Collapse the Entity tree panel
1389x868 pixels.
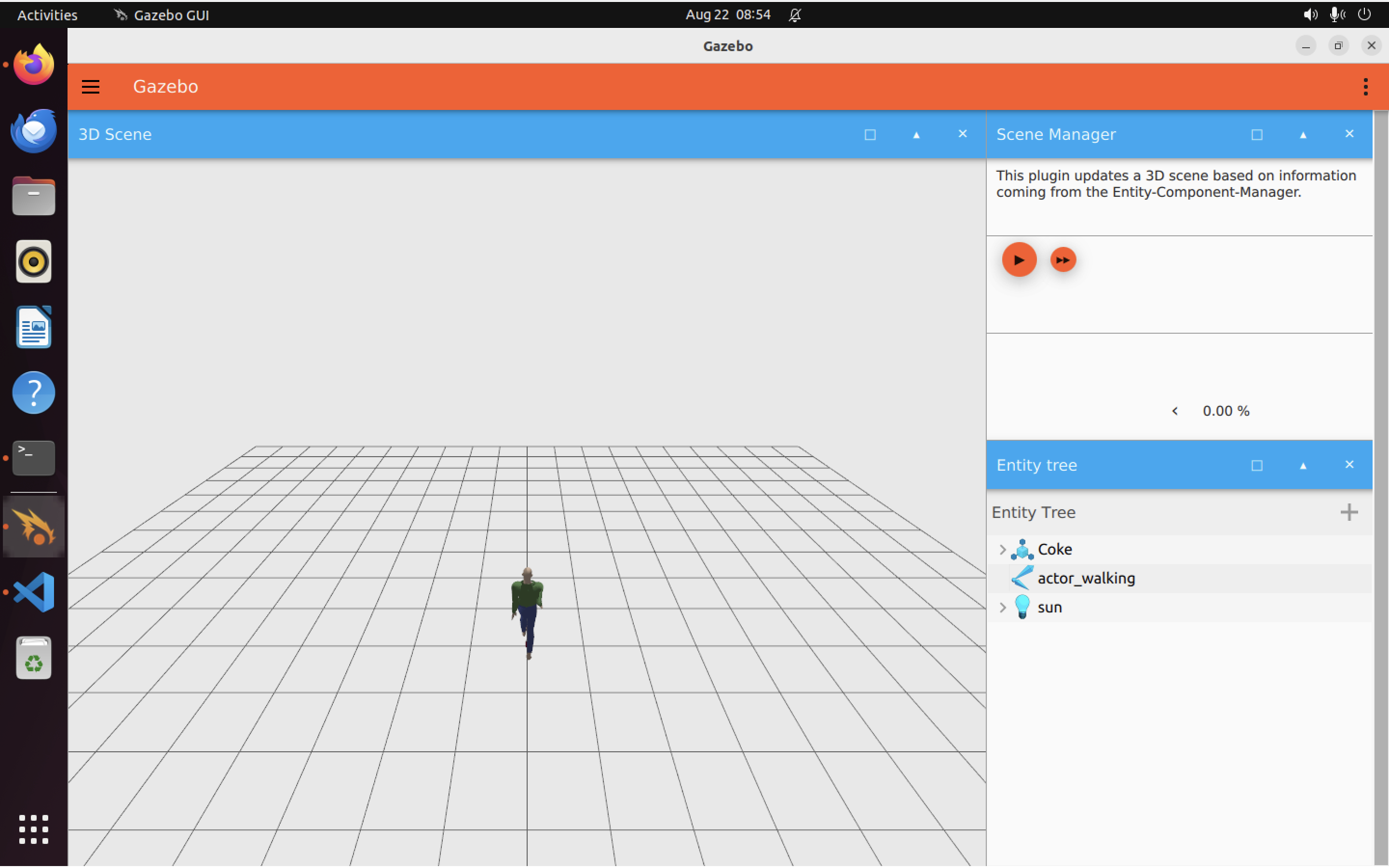click(x=1302, y=465)
